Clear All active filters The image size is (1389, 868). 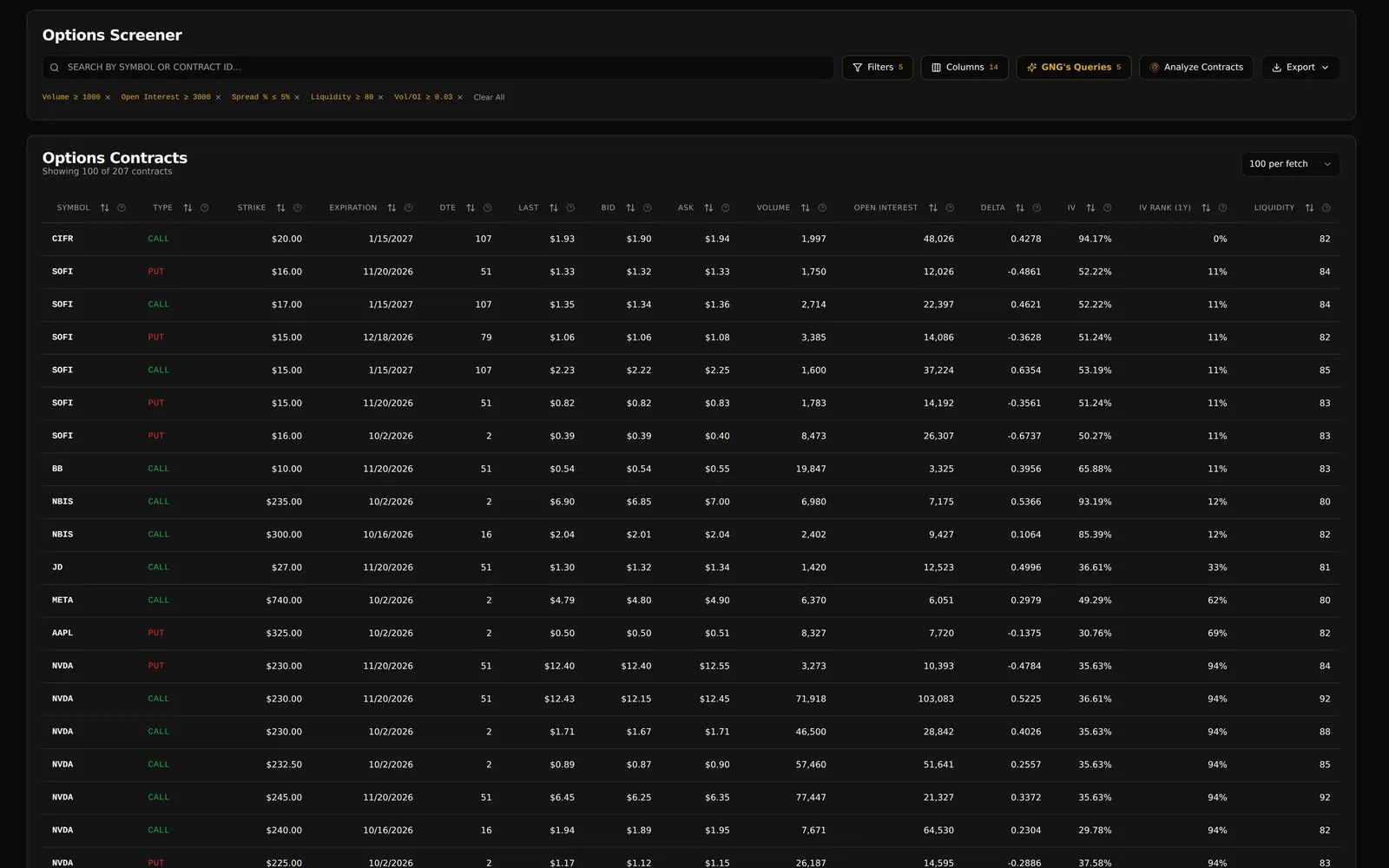[489, 97]
